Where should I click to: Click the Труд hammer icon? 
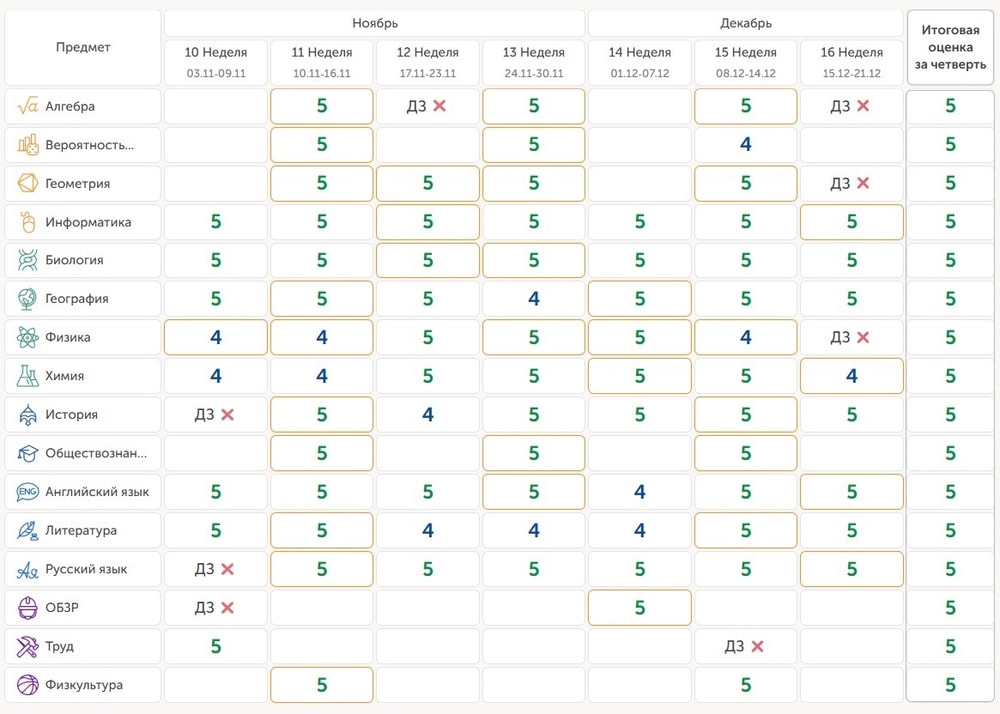pyautogui.click(x=27, y=646)
